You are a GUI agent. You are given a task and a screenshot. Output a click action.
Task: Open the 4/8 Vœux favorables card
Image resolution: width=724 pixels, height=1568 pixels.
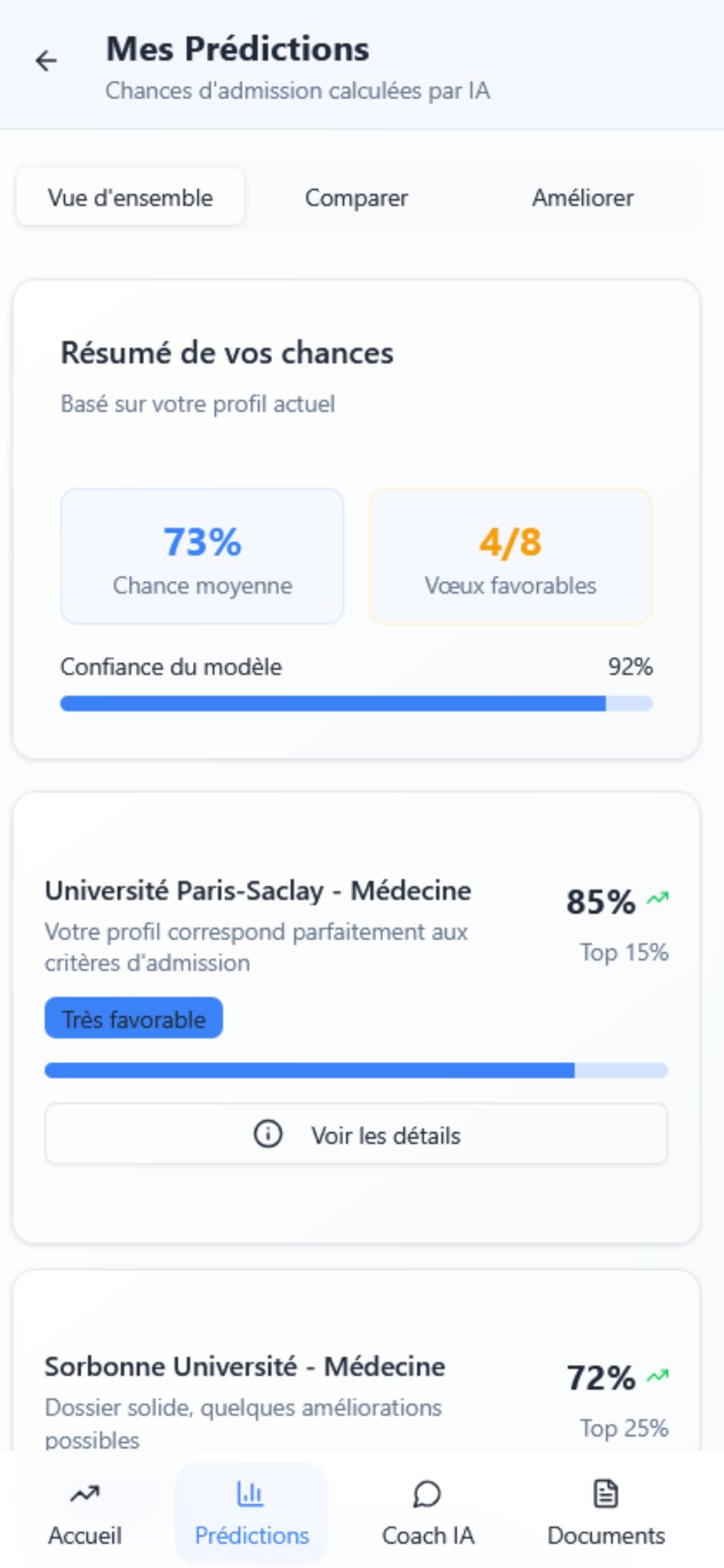pos(509,555)
